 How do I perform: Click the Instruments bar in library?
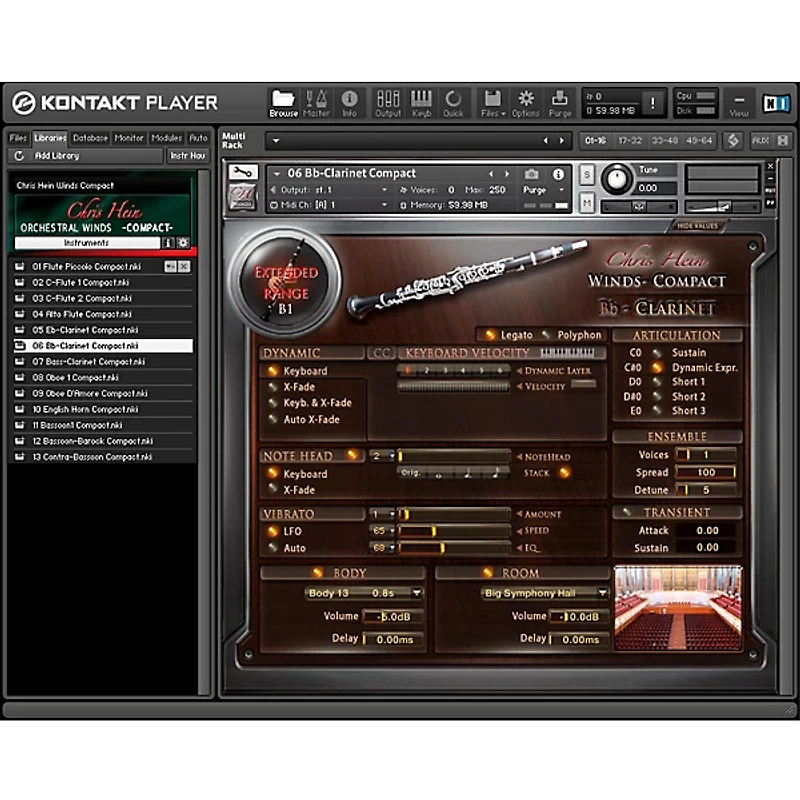87,243
